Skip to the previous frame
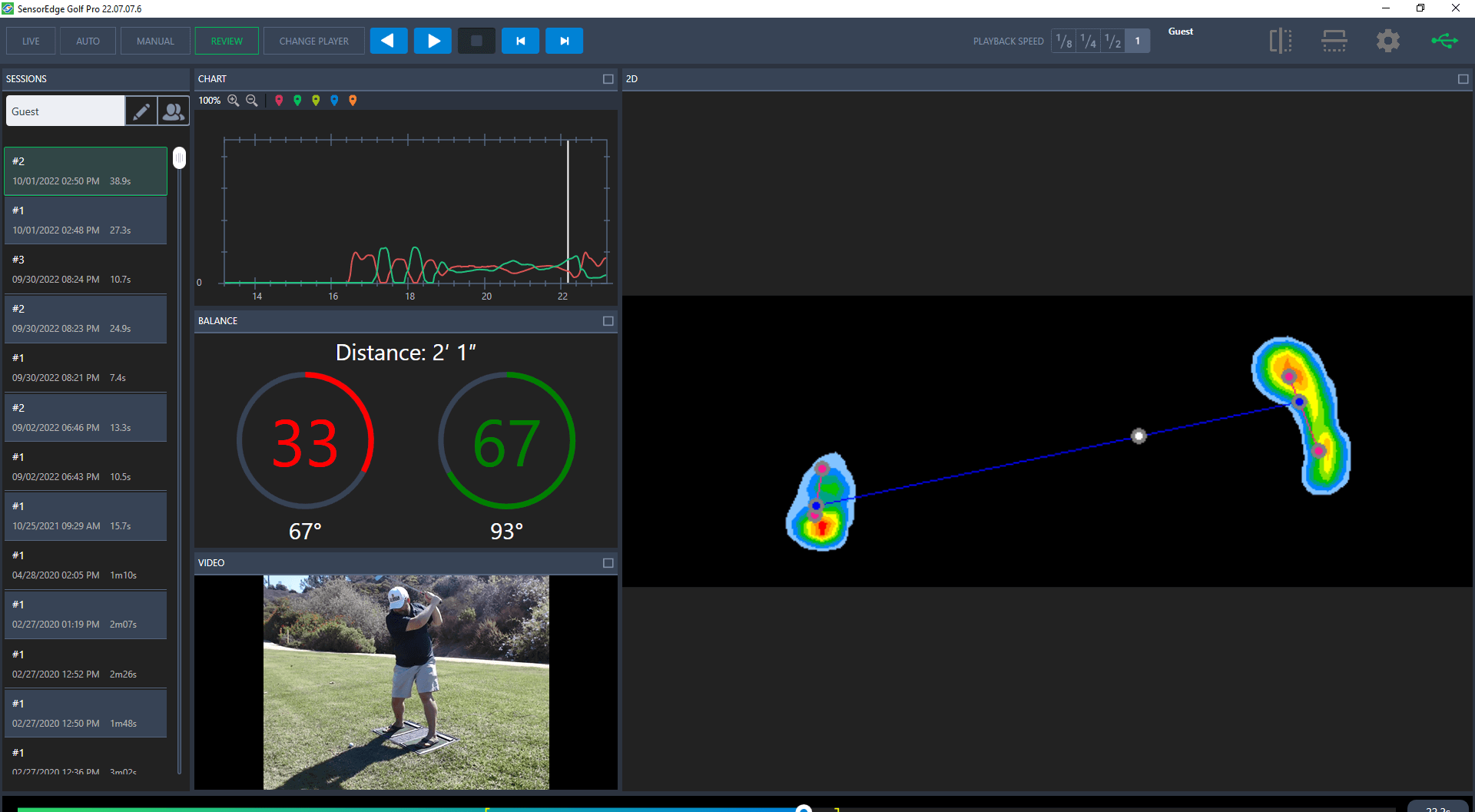1475x812 pixels. click(521, 41)
